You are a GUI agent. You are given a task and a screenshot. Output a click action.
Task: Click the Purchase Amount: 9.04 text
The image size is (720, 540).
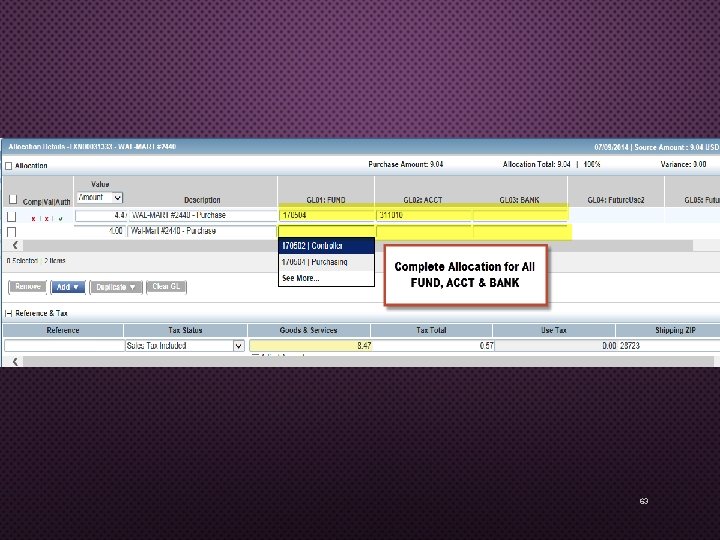(x=405, y=164)
